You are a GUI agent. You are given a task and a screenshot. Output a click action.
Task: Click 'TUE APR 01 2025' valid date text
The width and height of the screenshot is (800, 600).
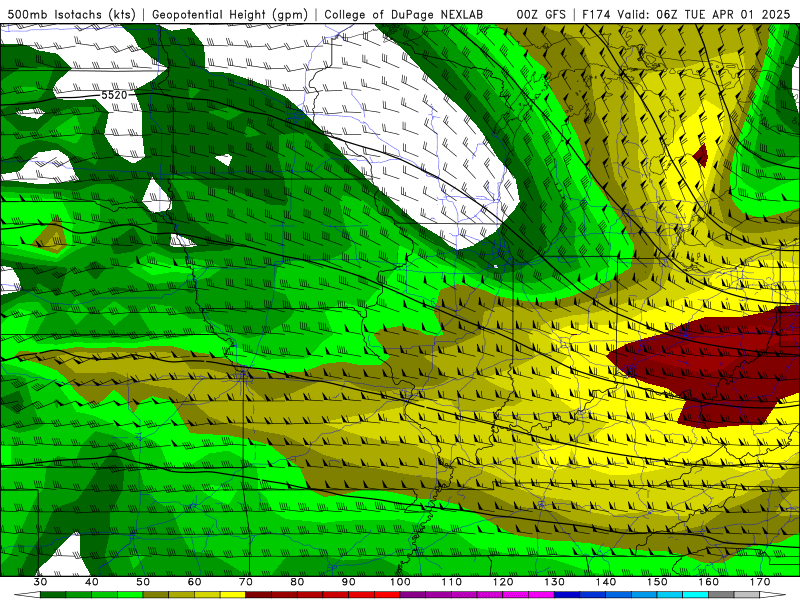click(x=737, y=15)
